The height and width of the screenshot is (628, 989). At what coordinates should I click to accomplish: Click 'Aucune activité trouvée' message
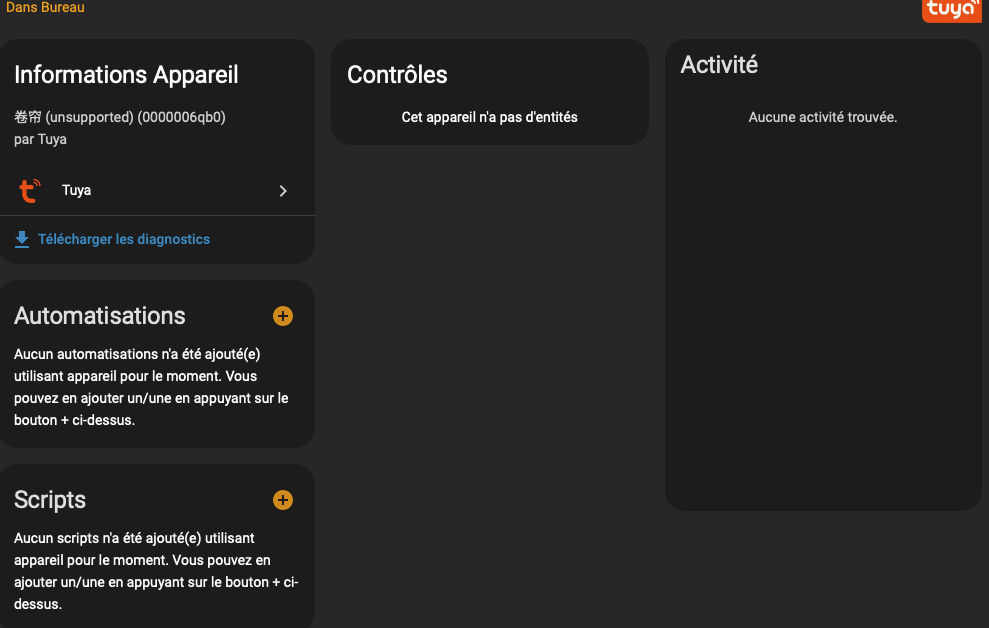(822, 117)
